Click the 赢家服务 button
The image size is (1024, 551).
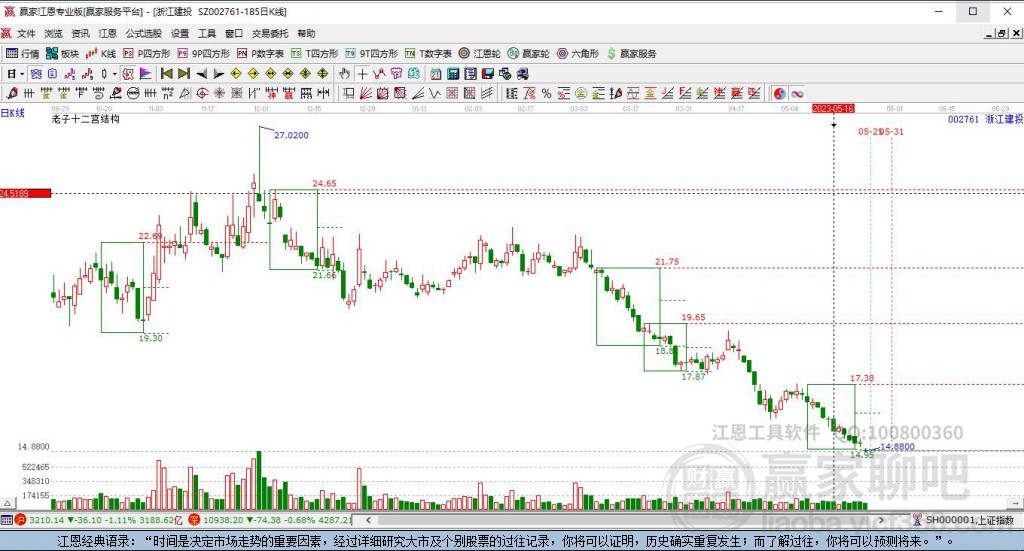click(631, 53)
